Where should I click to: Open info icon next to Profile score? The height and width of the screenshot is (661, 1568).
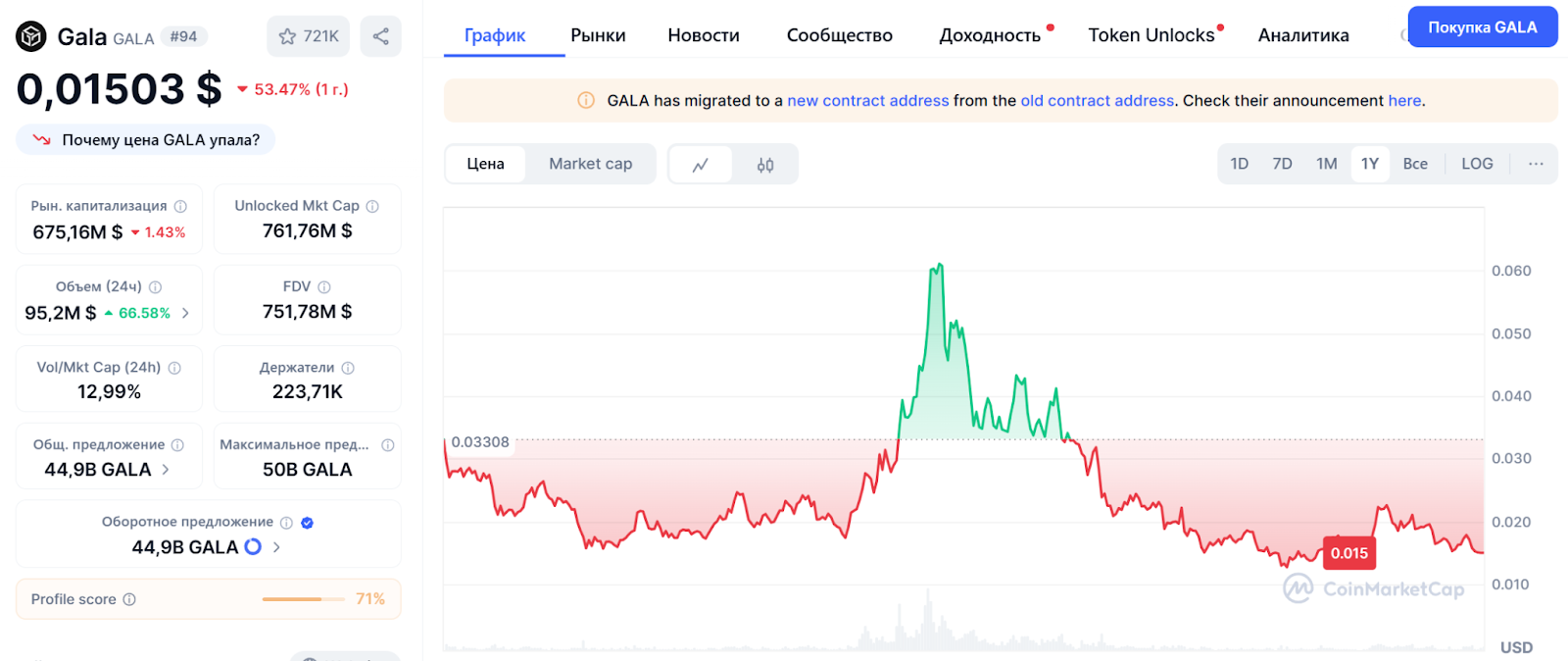coord(129,599)
